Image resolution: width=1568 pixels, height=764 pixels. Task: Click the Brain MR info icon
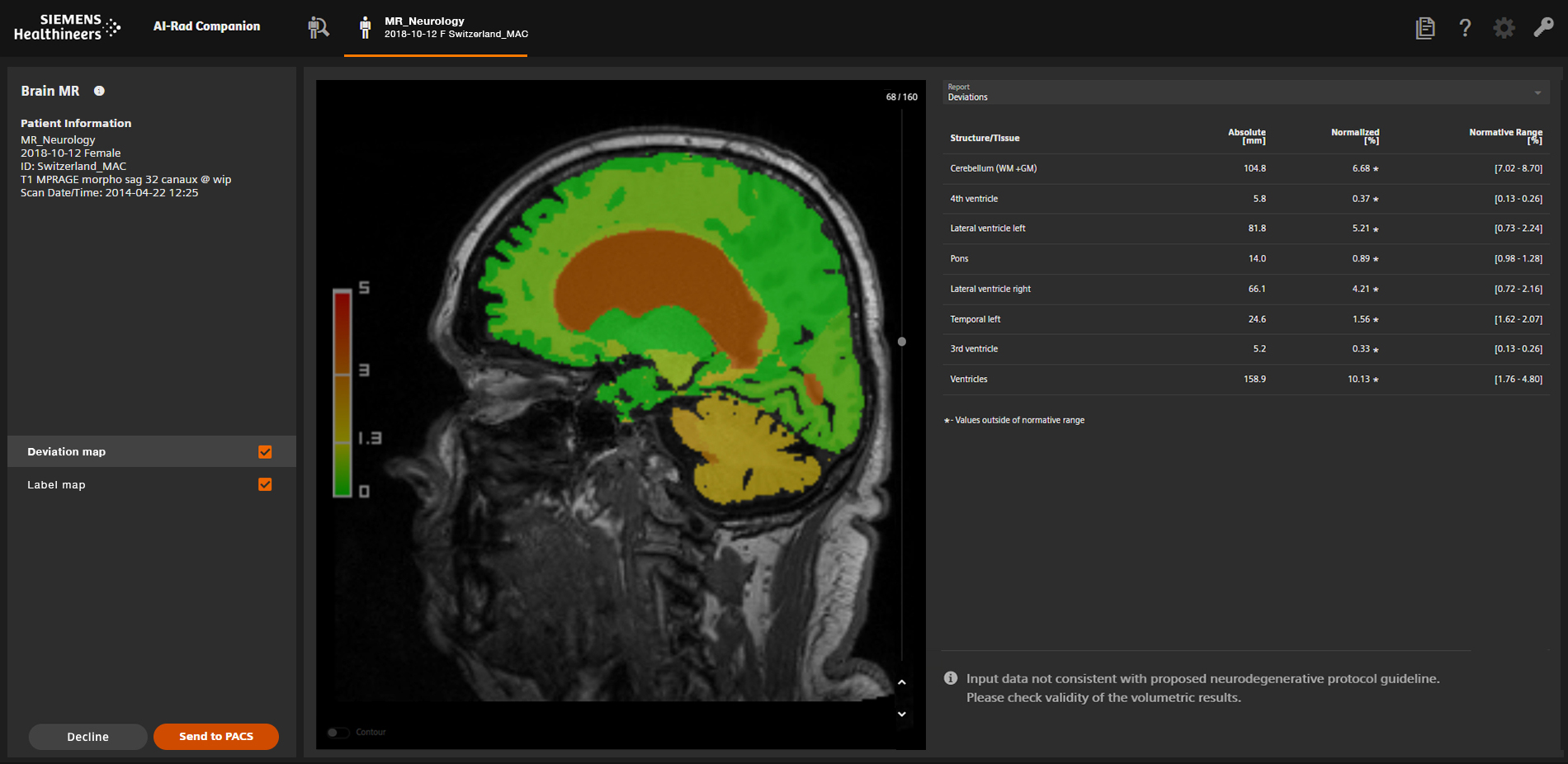(x=99, y=91)
